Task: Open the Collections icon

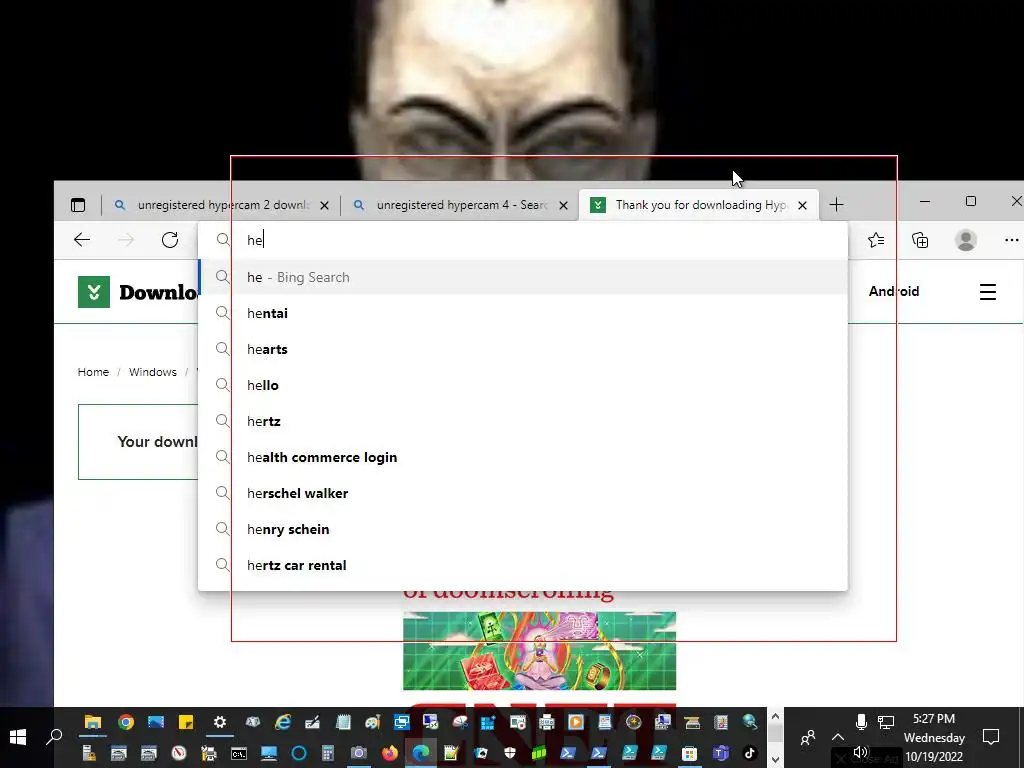Action: click(920, 240)
